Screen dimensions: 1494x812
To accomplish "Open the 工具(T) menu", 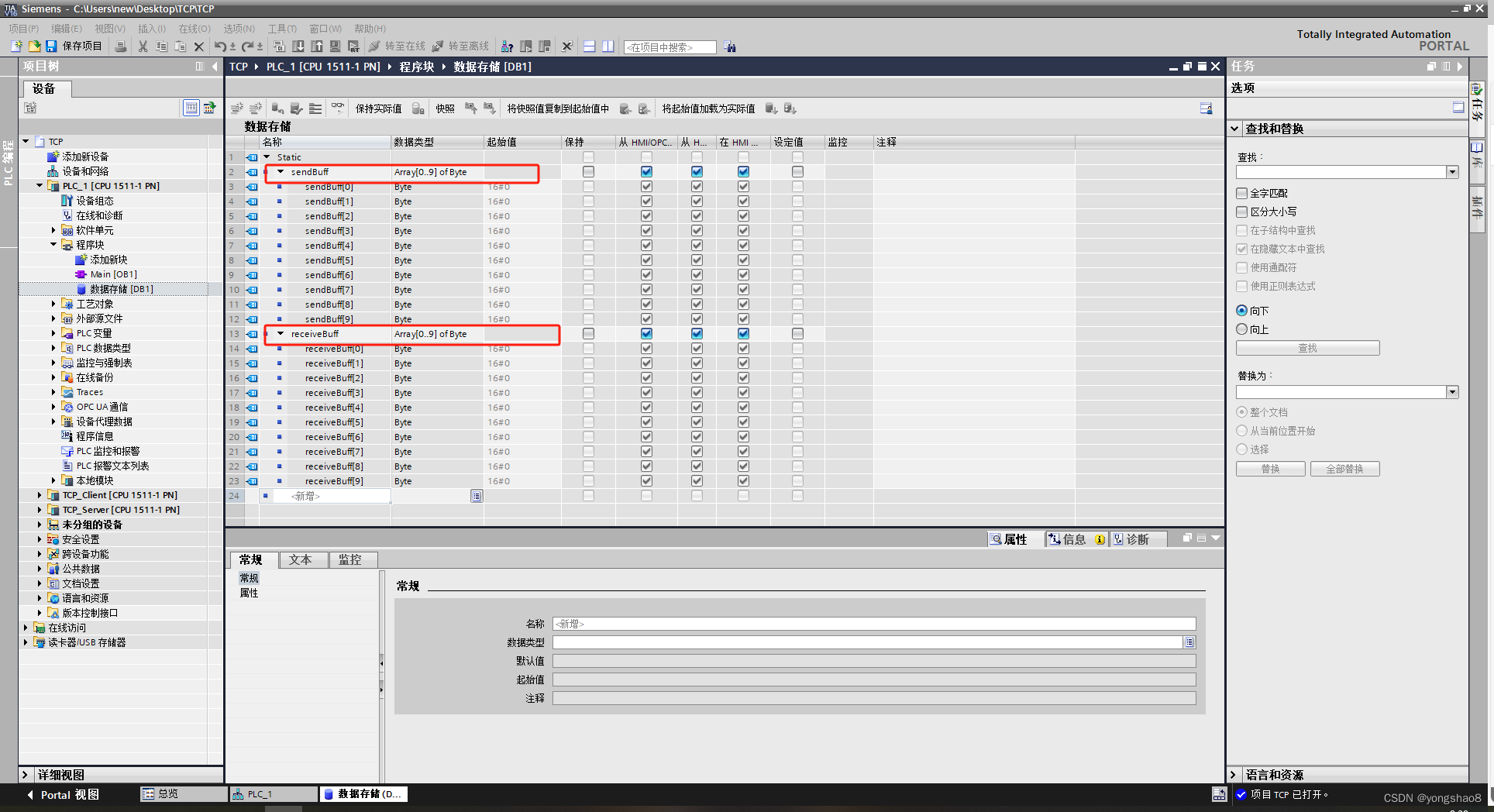I will click(x=282, y=29).
